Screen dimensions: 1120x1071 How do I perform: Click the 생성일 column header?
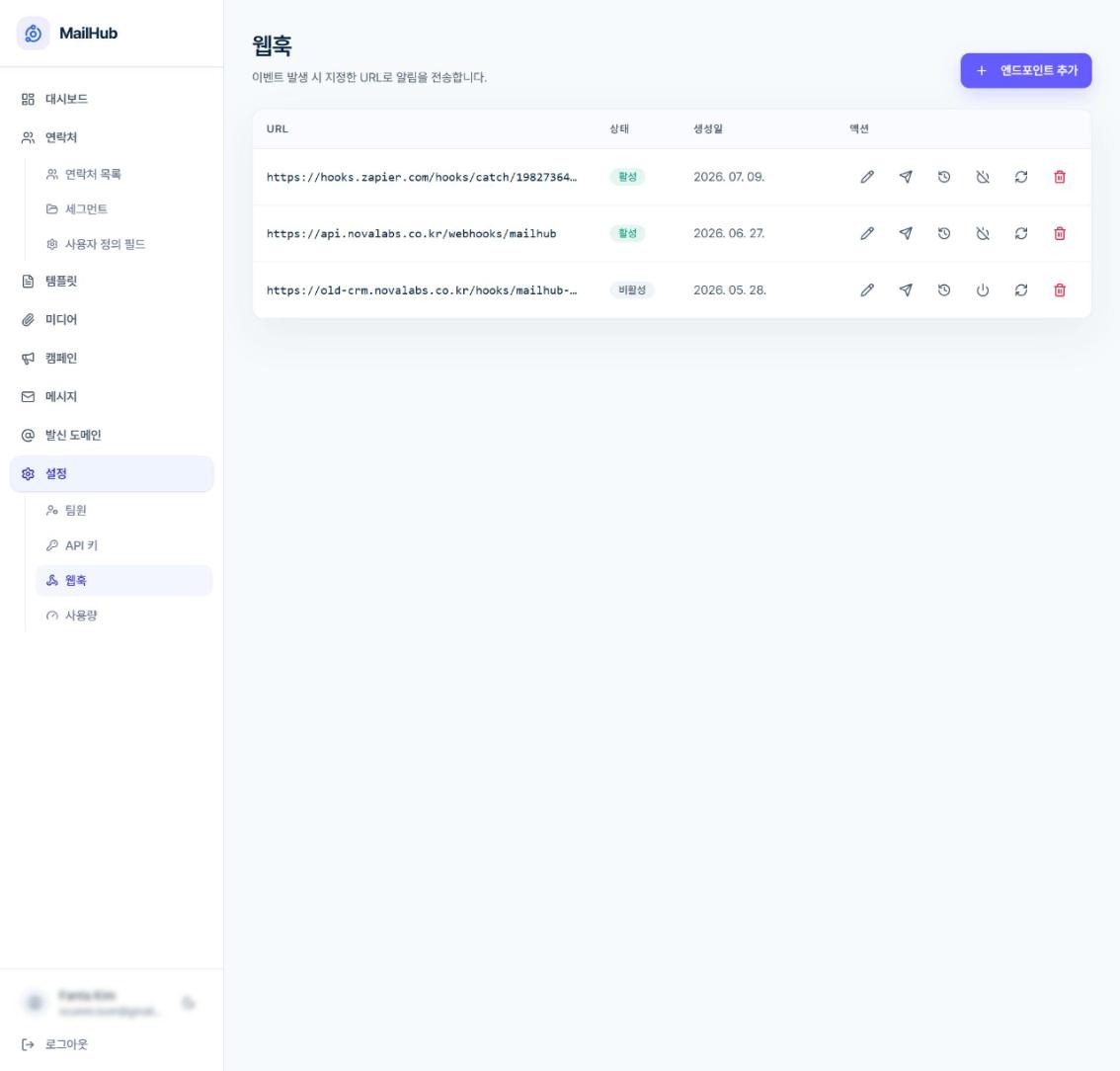coord(708,129)
